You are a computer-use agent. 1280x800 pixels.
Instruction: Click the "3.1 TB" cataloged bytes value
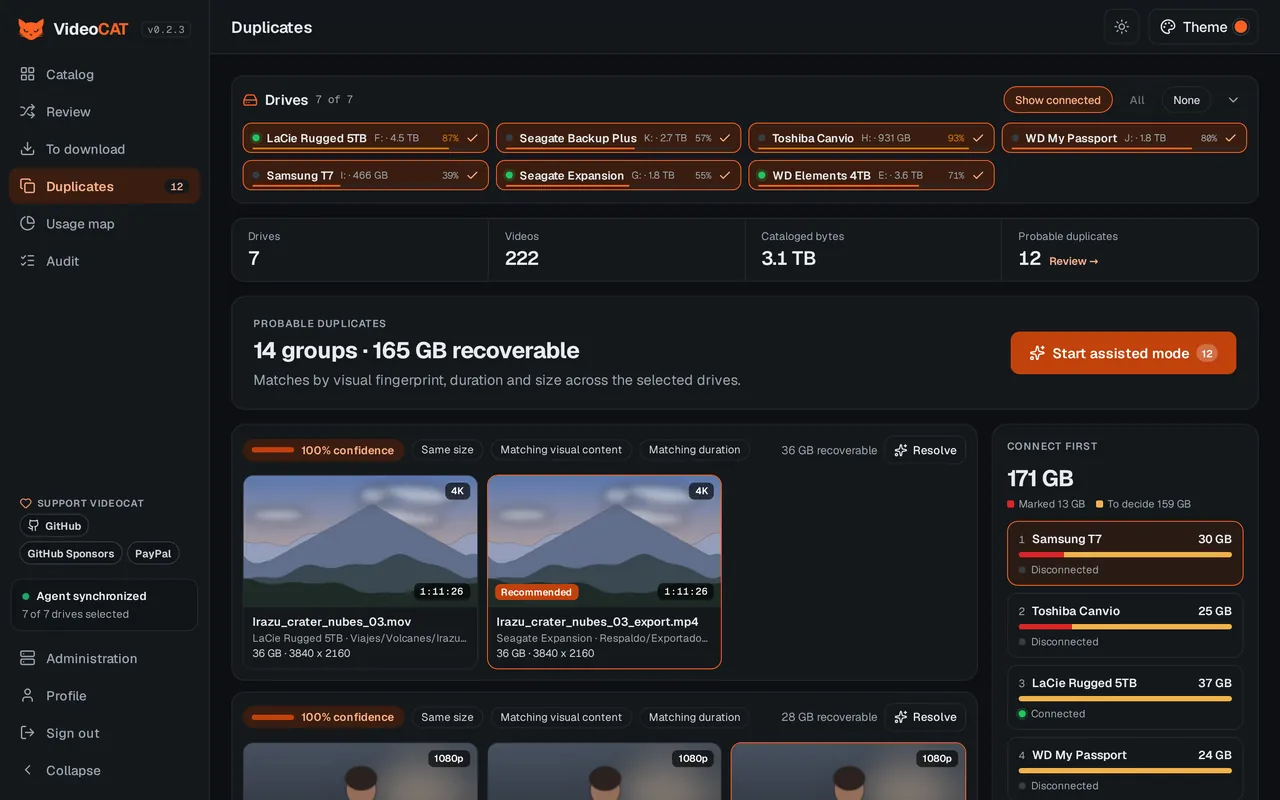(x=788, y=258)
